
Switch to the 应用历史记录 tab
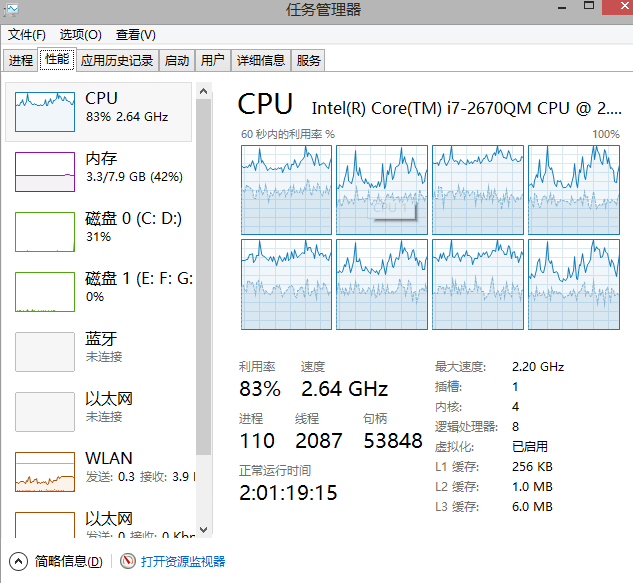click(x=117, y=61)
